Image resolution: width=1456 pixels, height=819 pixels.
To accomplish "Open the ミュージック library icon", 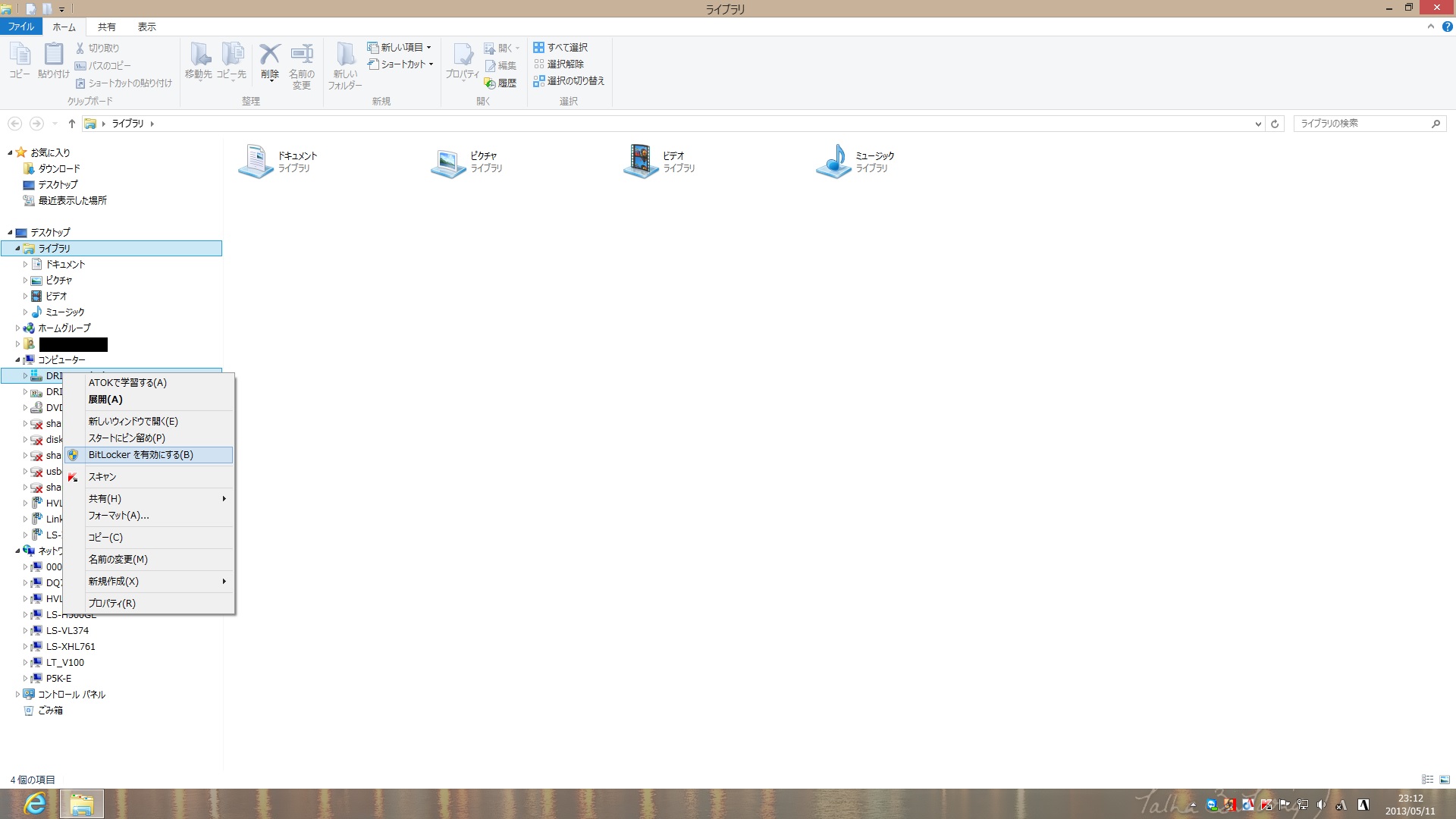I will pos(833,161).
